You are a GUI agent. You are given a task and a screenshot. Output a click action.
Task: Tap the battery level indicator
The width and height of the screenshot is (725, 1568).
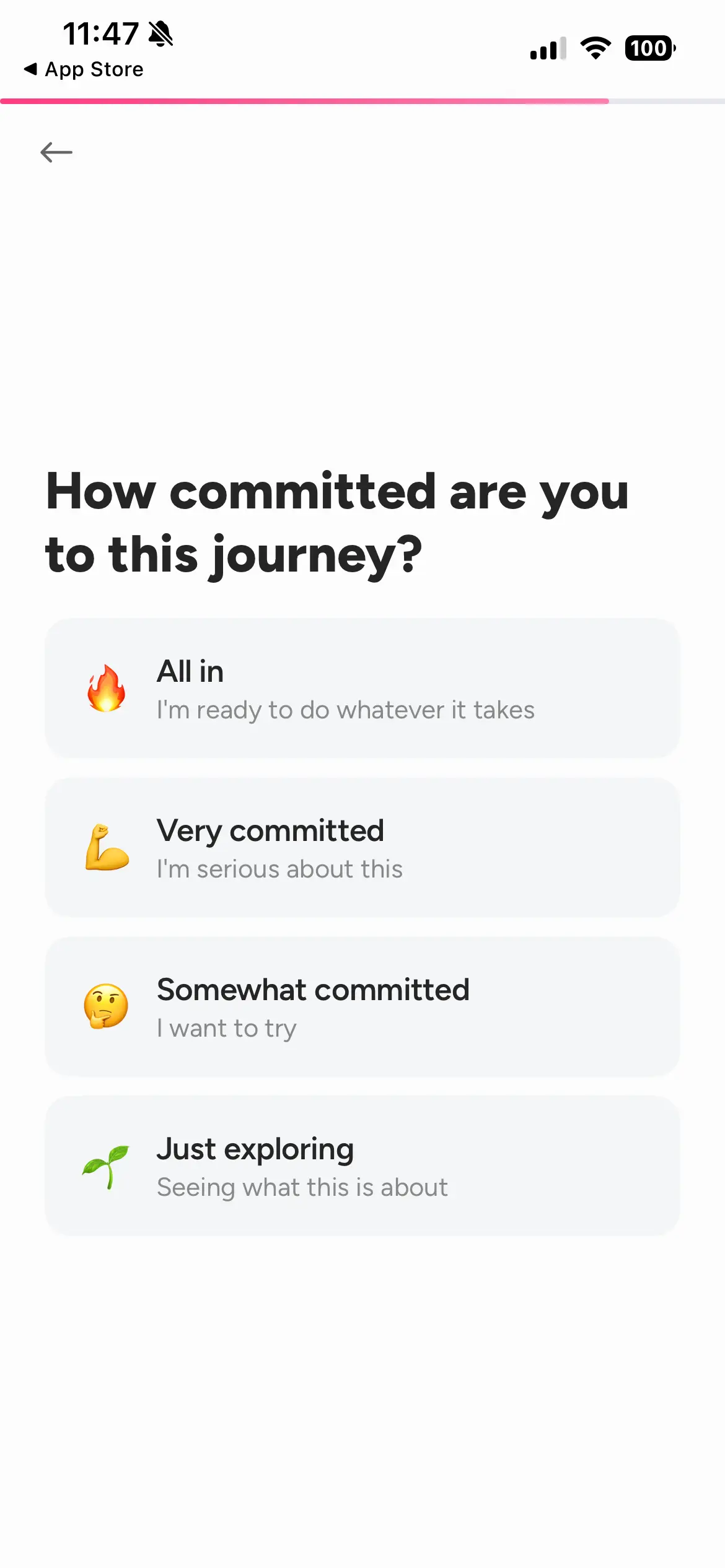pos(650,48)
